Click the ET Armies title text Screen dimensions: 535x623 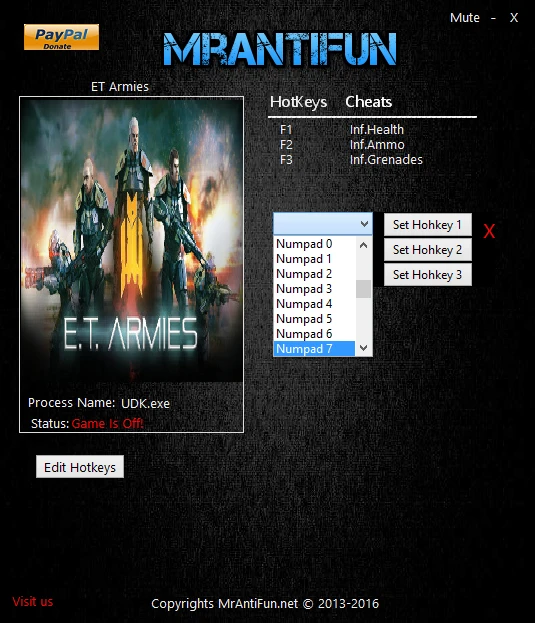tap(120, 87)
